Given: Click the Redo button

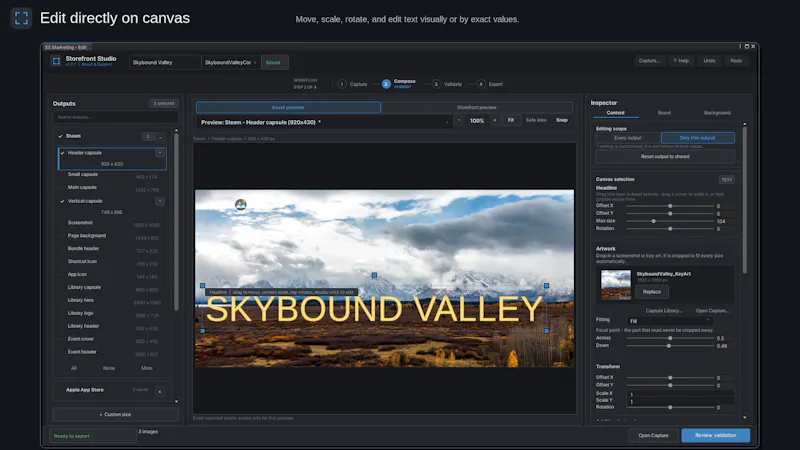Looking at the screenshot, I should click(x=736, y=61).
